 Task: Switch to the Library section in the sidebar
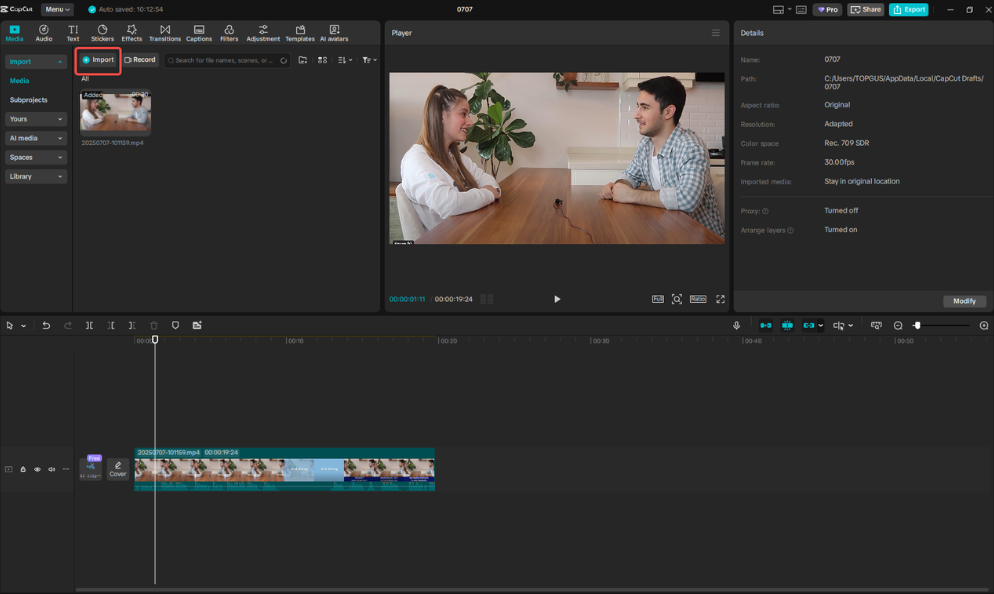(x=36, y=176)
